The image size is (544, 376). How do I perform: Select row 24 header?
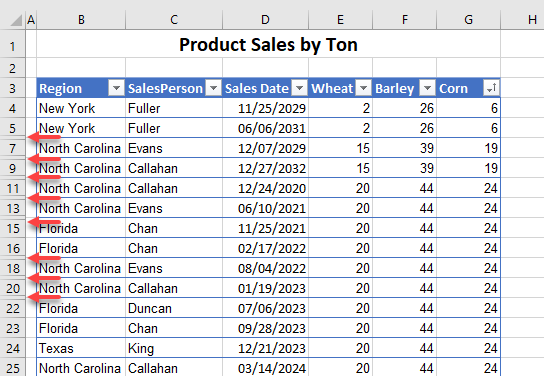12,348
